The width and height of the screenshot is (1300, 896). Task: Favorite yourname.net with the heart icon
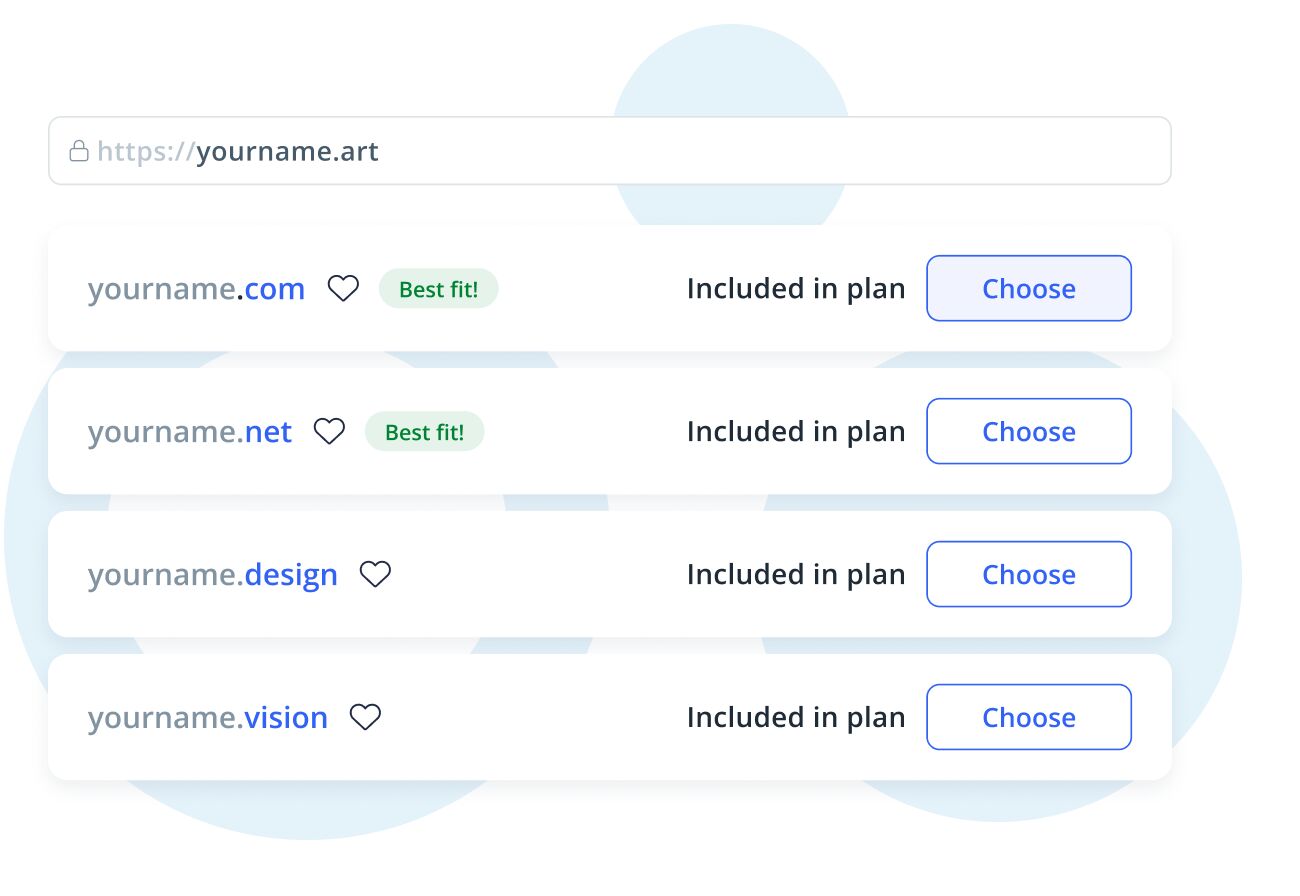coord(329,432)
